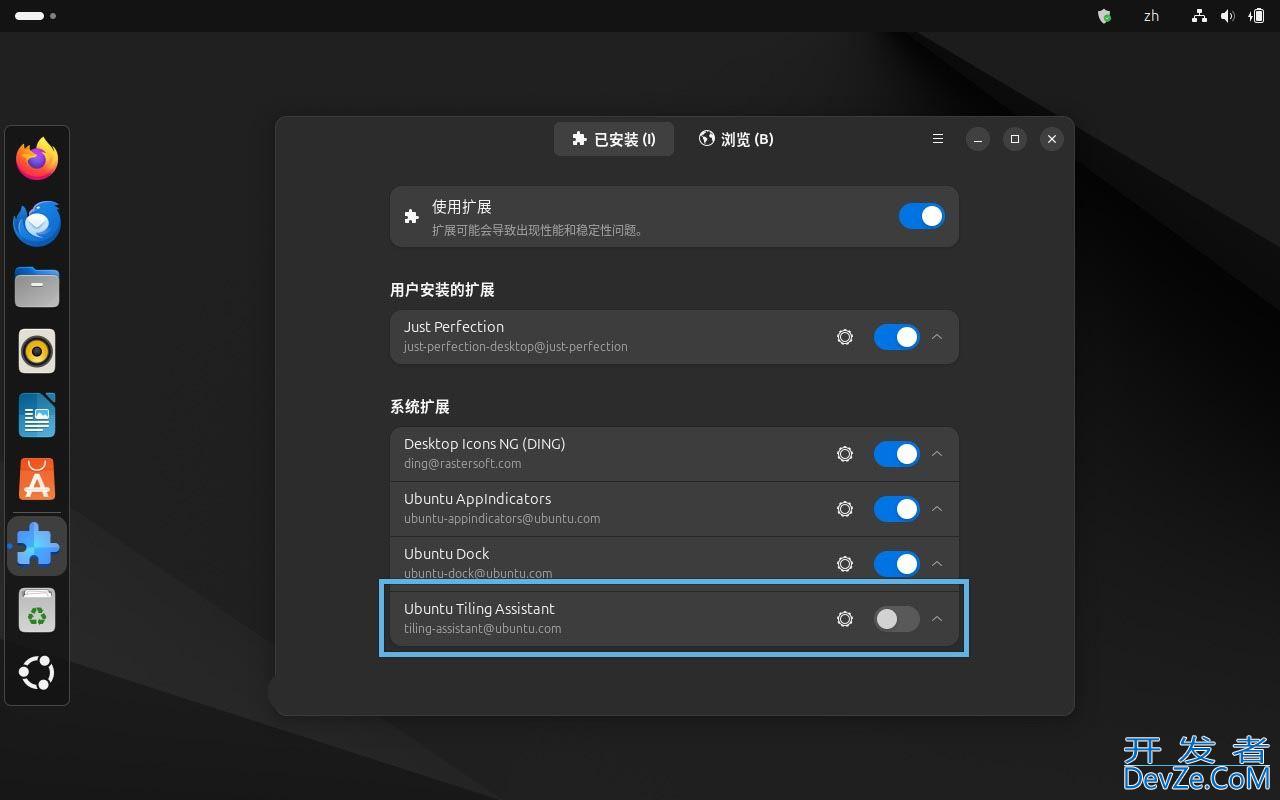1280x800 pixels.
Task: Close the Extensions window
Action: click(1052, 139)
